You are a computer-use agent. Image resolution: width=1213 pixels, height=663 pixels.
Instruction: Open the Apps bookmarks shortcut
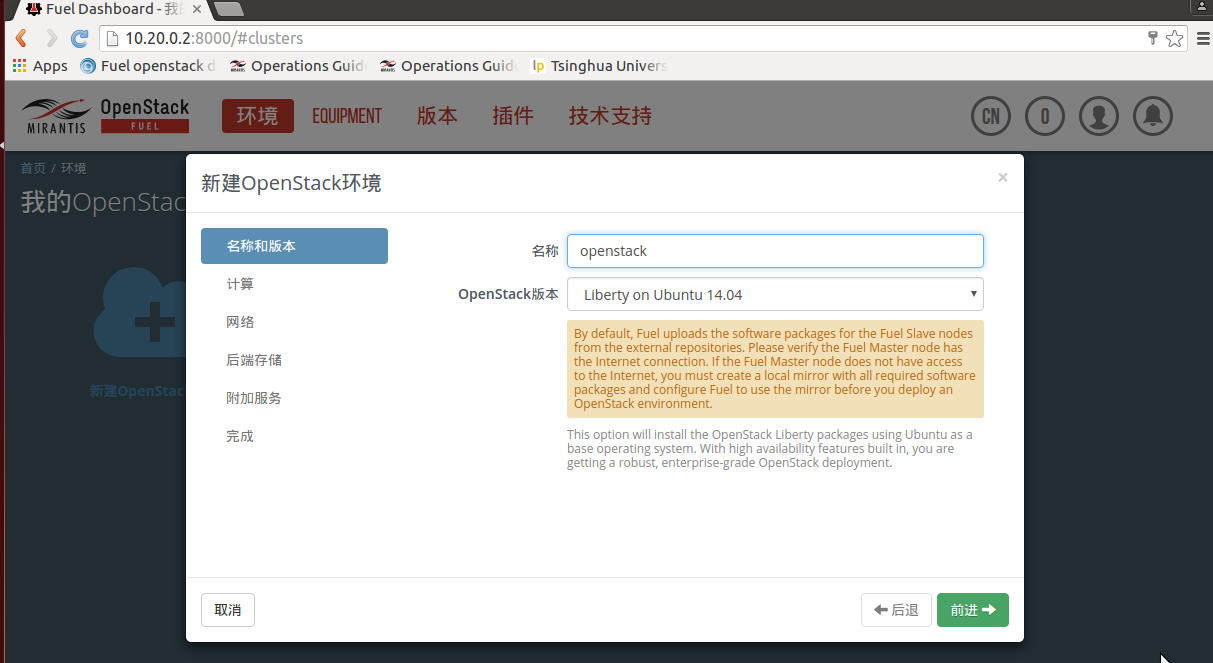point(40,66)
